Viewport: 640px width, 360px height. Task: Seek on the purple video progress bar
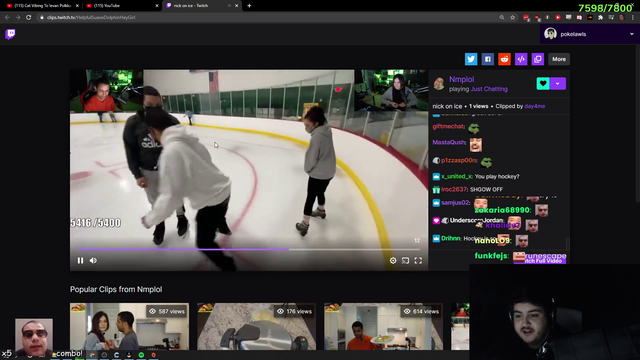click(249, 249)
